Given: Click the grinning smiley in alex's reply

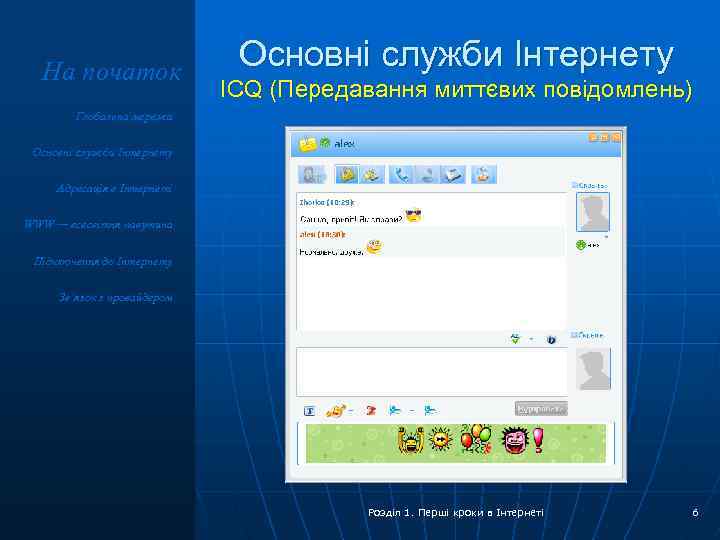Looking at the screenshot, I should tap(375, 247).
